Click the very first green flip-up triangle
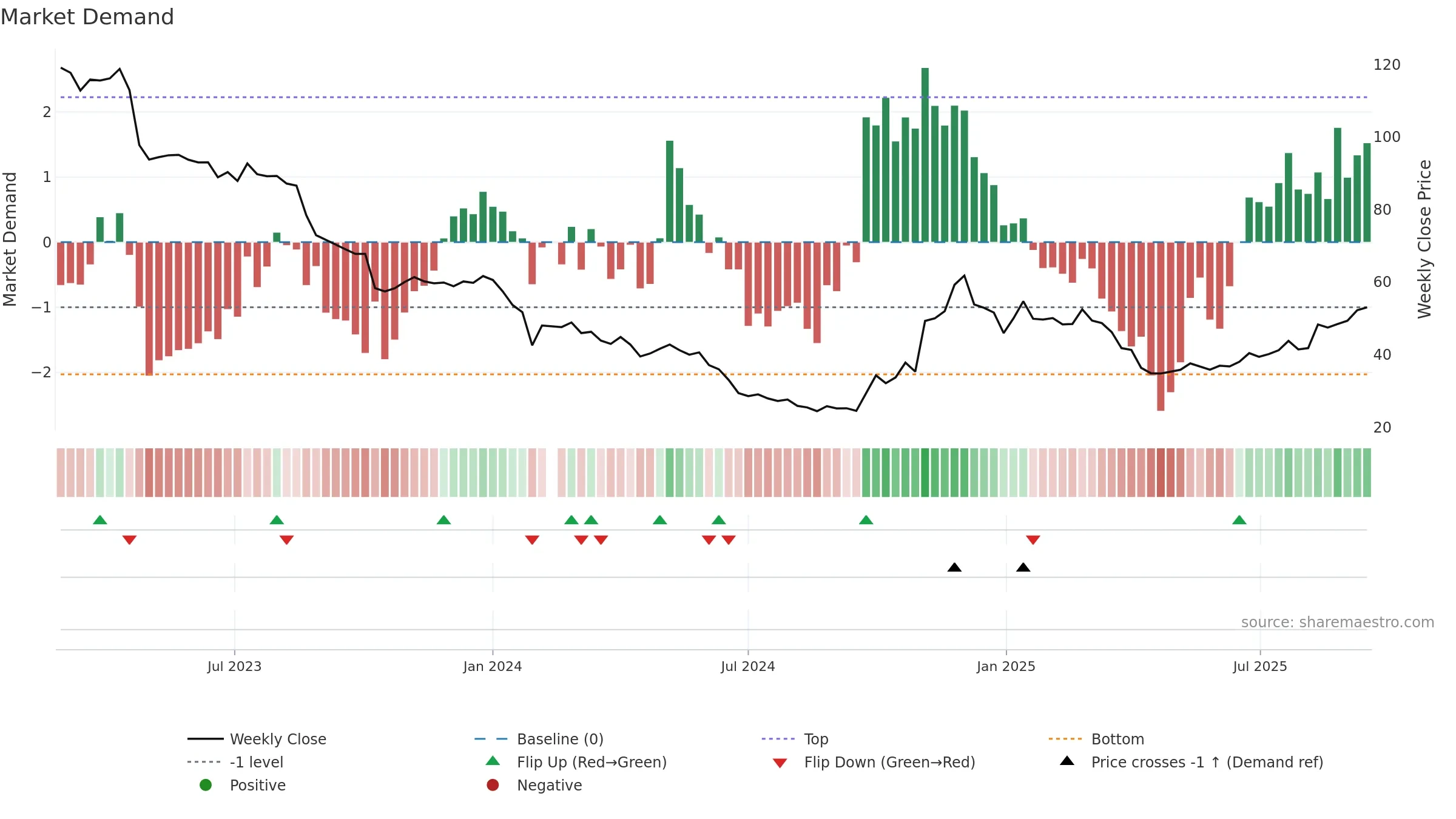The image size is (1456, 819). pyautogui.click(x=100, y=520)
